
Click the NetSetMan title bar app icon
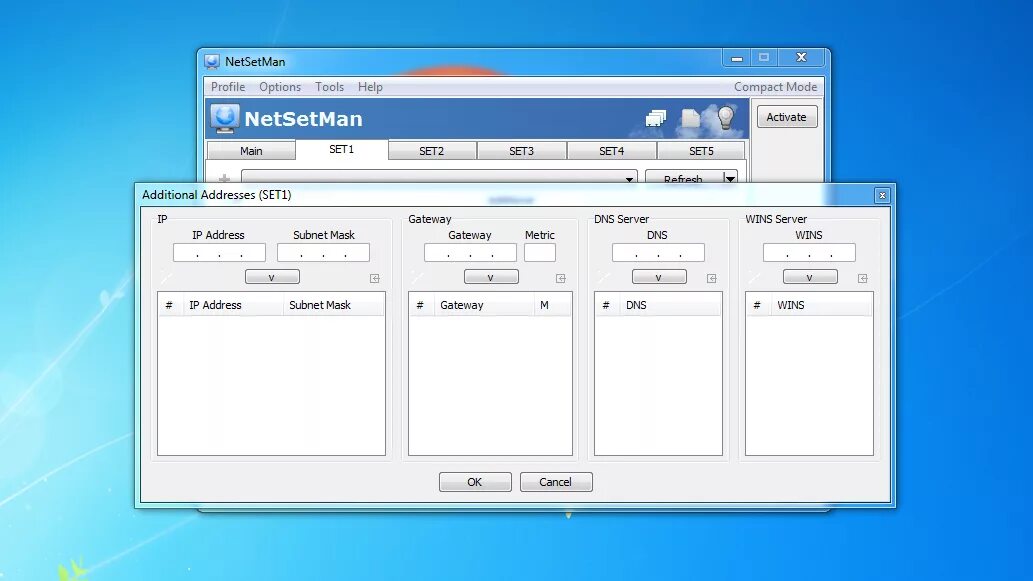211,62
